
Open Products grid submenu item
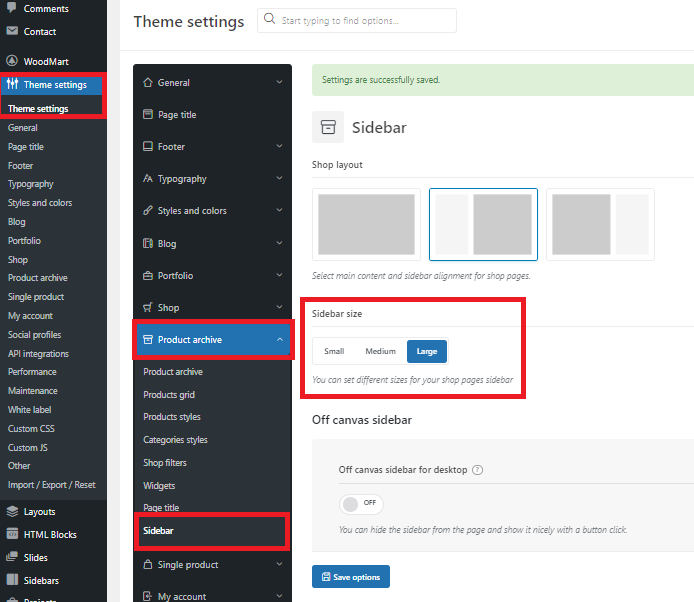point(169,395)
